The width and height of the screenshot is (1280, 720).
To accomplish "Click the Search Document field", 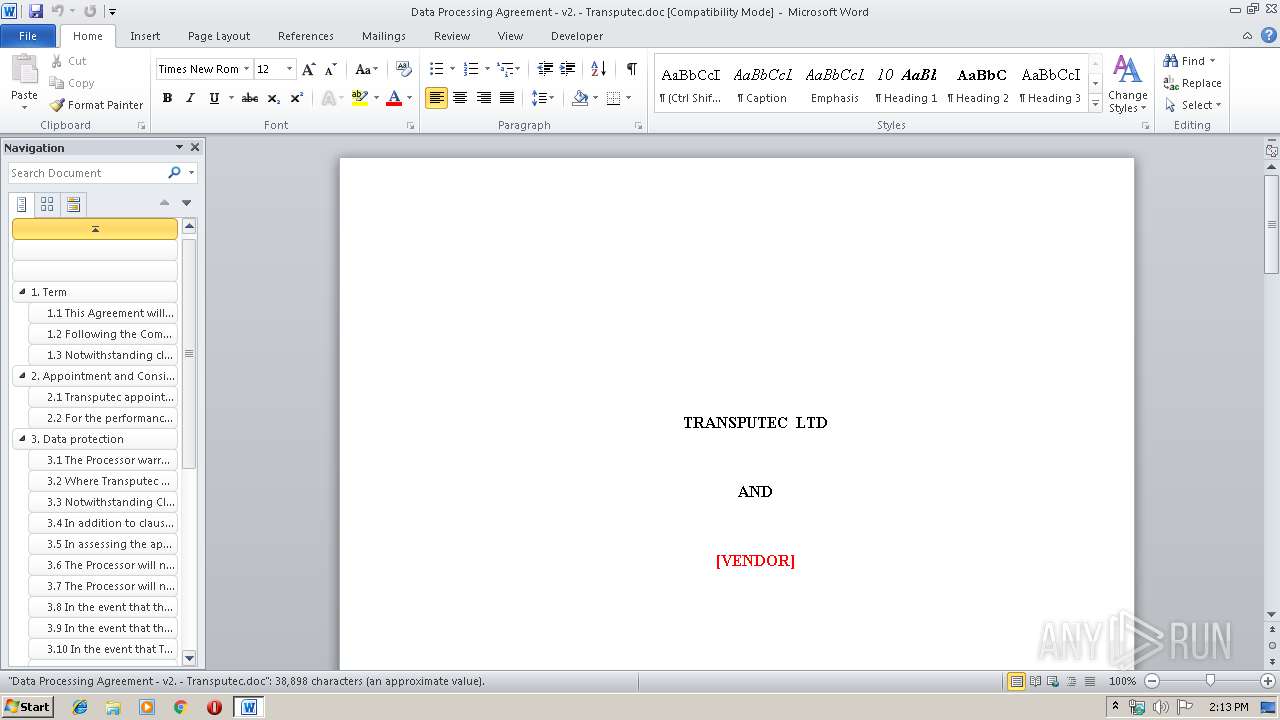I will [87, 173].
